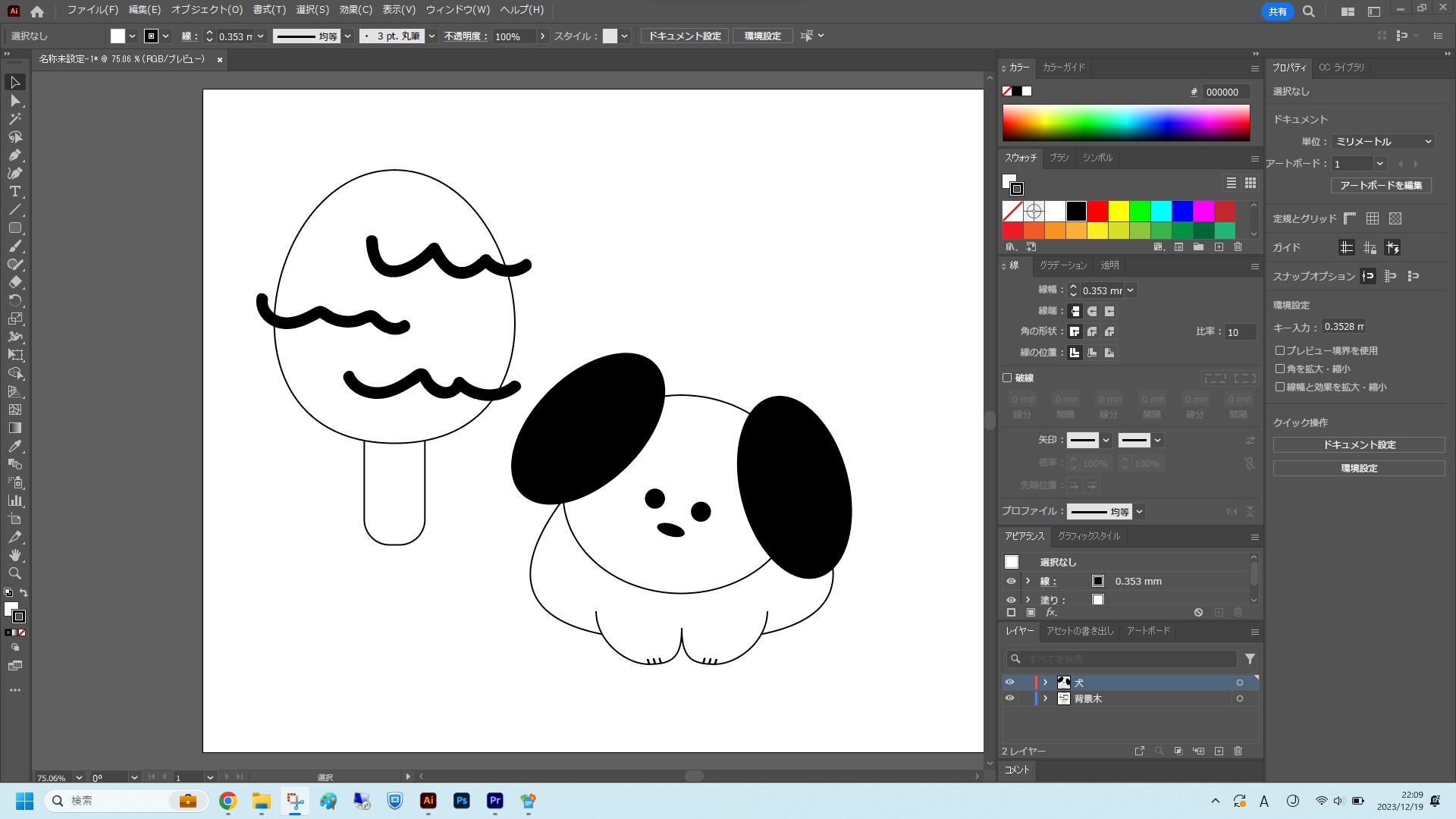Expand the 背景木 layer contents

[1045, 698]
